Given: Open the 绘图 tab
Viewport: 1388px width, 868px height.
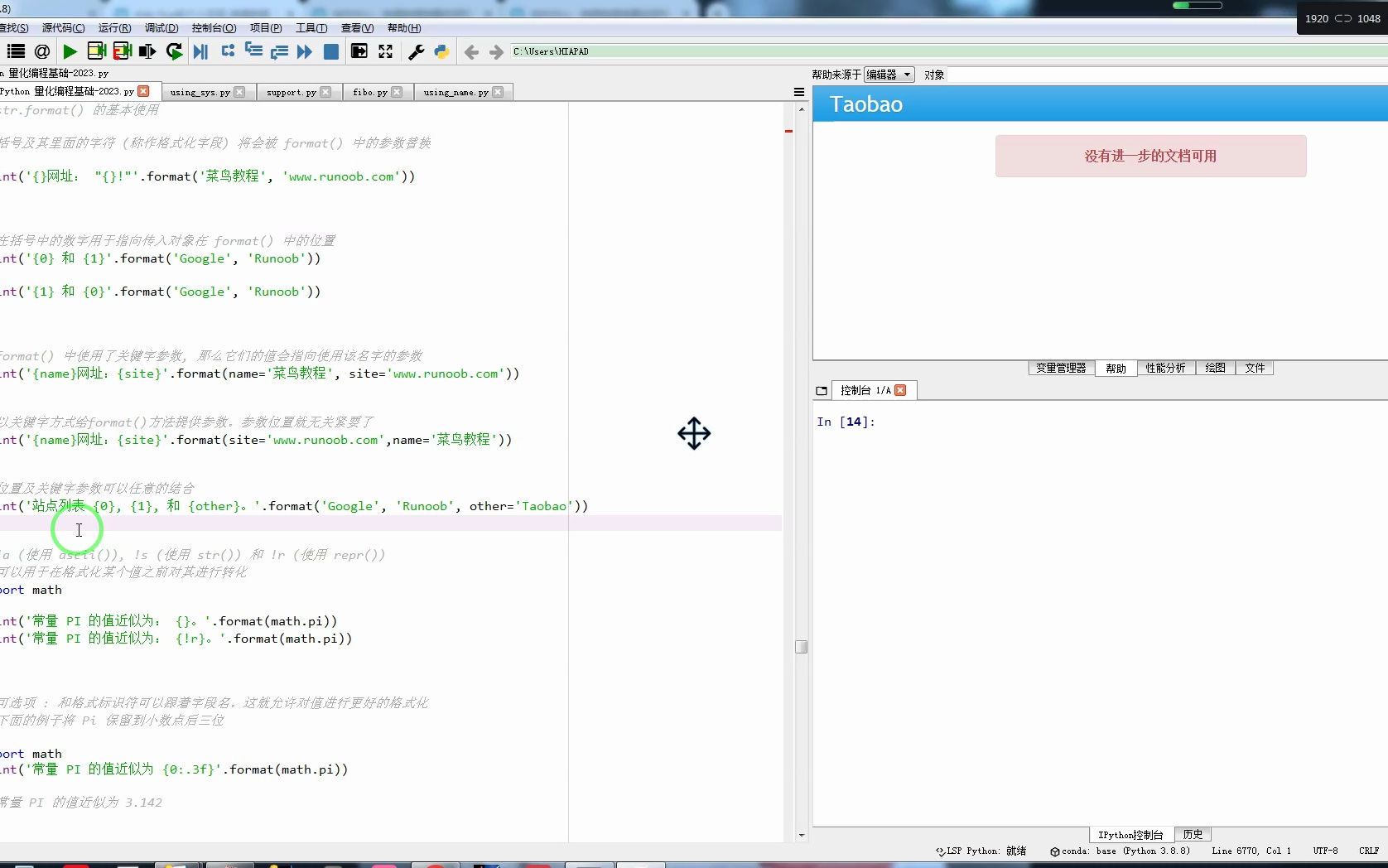Looking at the screenshot, I should click(1215, 368).
